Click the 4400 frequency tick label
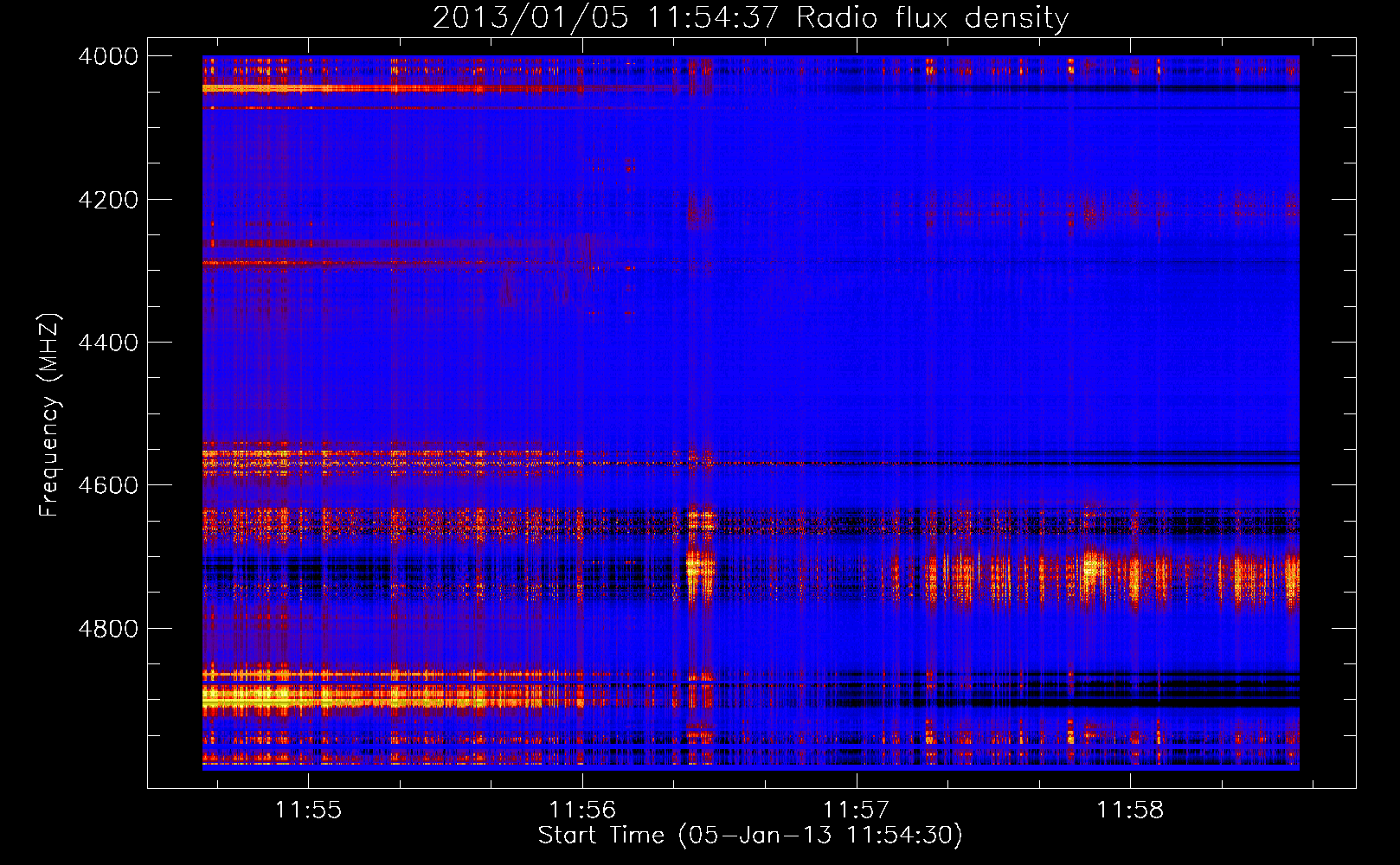Viewport: 1400px width, 865px height. click(x=108, y=343)
